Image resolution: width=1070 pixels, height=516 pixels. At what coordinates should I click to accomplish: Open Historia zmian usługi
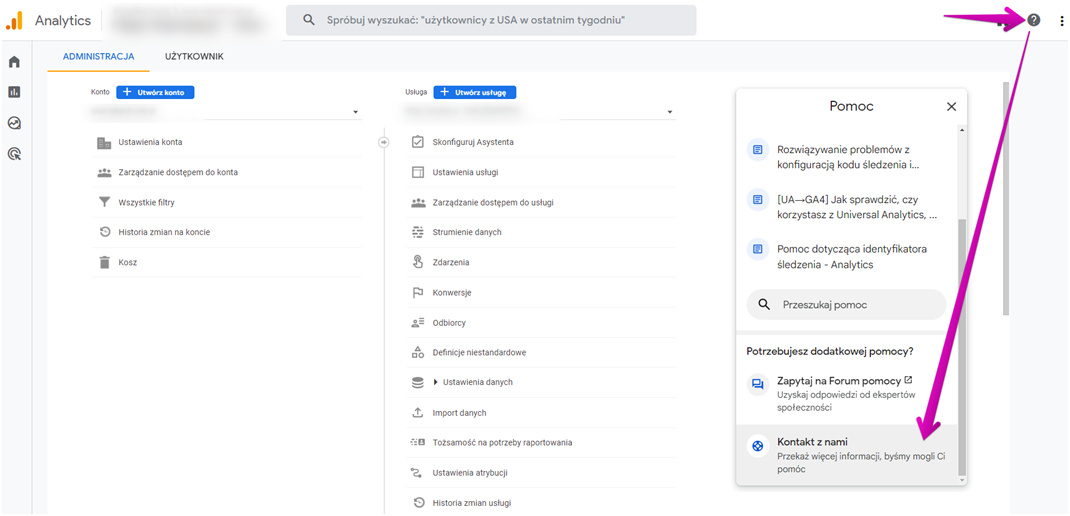(472, 503)
